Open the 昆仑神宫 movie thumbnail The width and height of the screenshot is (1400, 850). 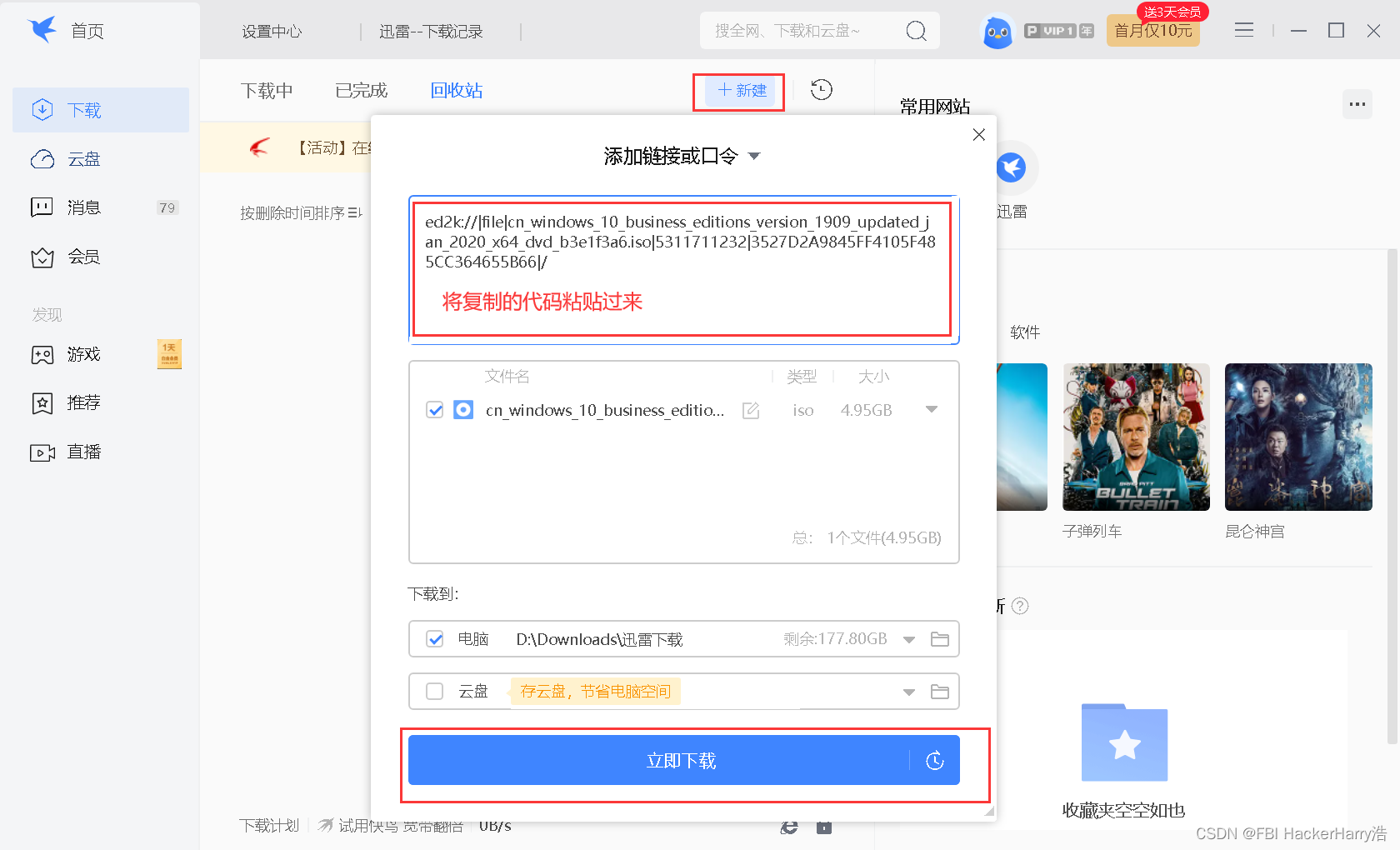coord(1298,437)
